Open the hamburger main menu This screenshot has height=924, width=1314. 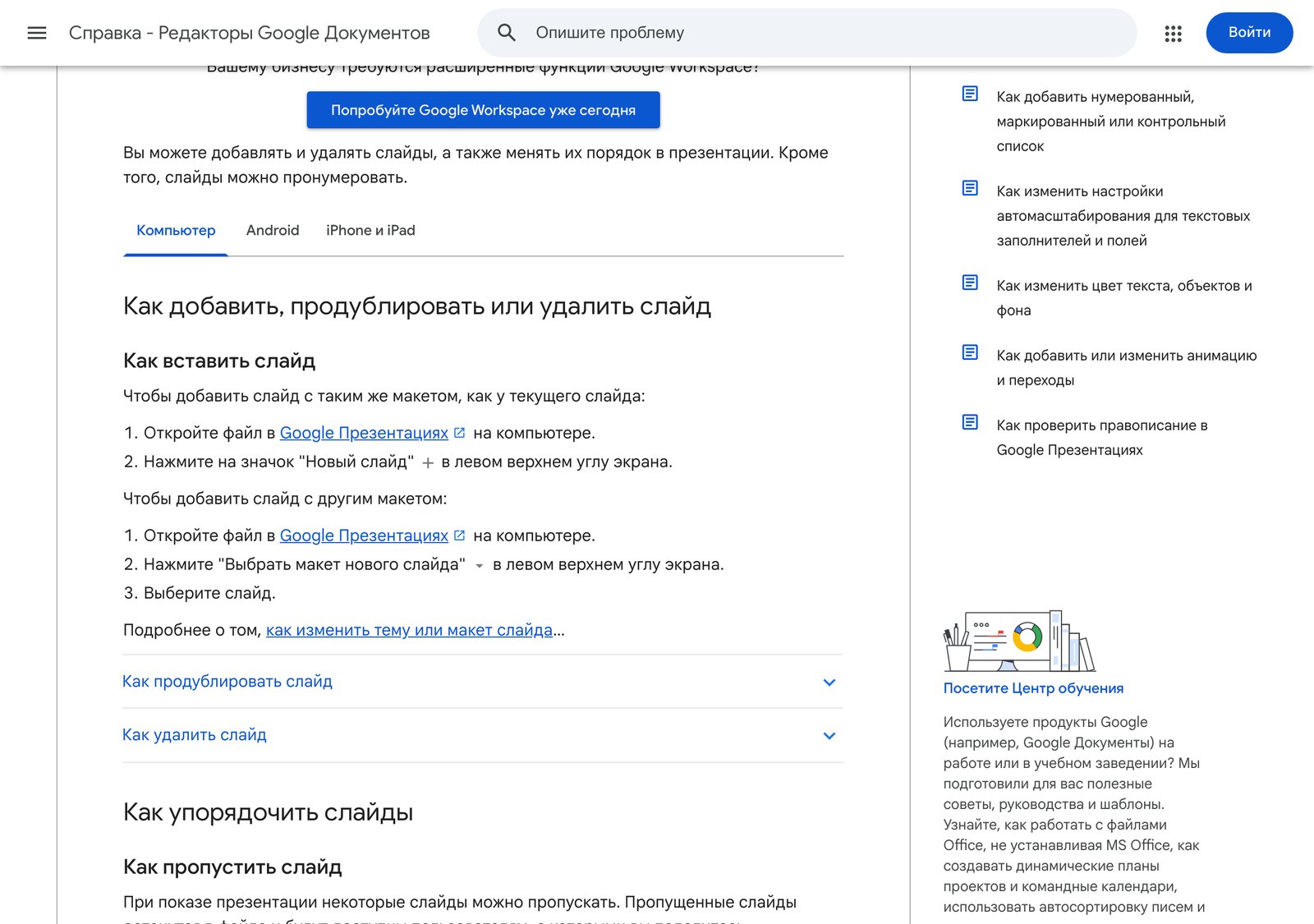point(37,33)
